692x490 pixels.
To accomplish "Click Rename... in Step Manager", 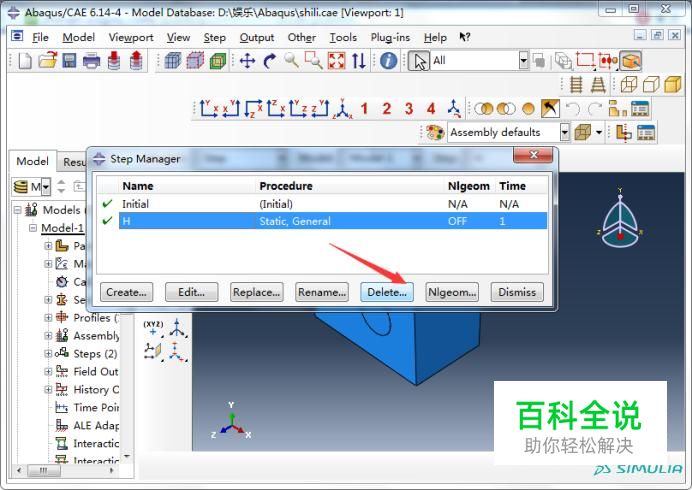I will tap(322, 292).
